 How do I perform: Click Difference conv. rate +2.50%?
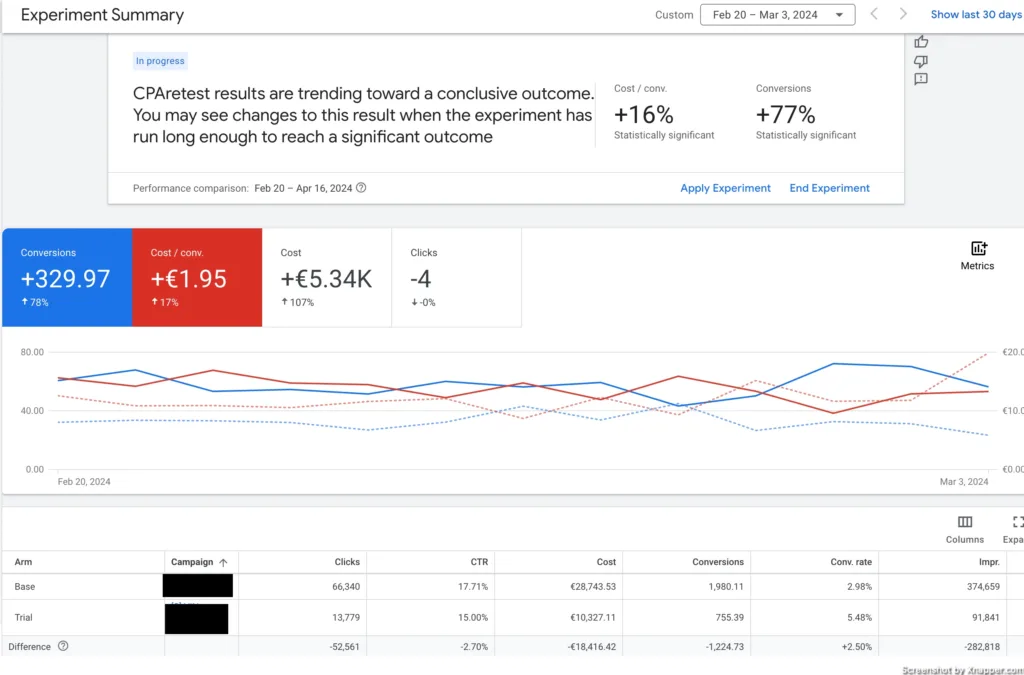pos(857,646)
